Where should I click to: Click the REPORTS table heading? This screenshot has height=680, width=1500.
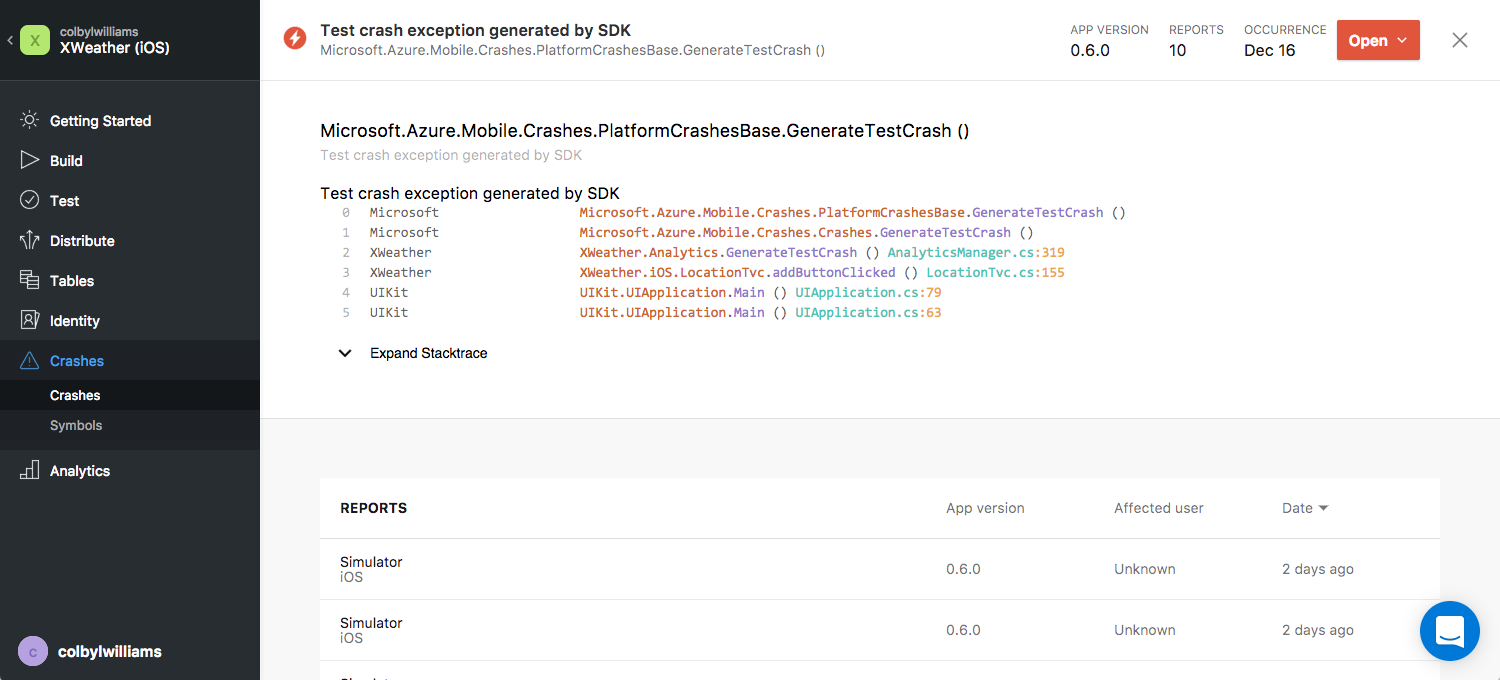[x=373, y=508]
